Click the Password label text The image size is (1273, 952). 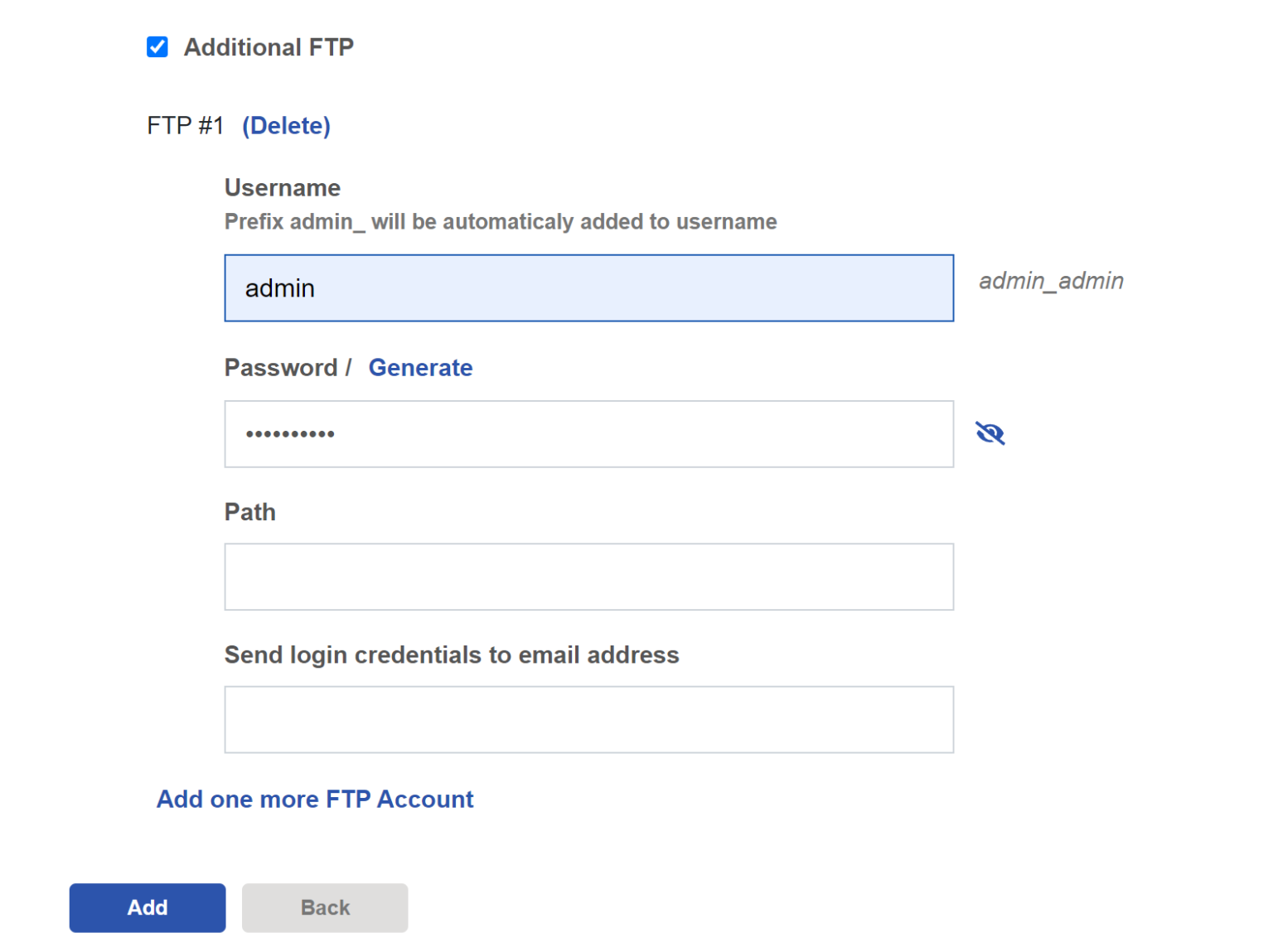[281, 367]
